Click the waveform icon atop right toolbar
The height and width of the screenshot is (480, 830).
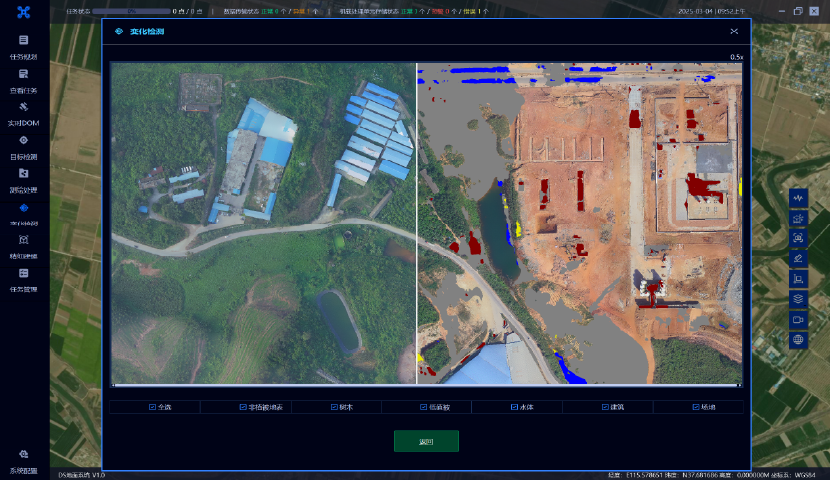pos(798,199)
